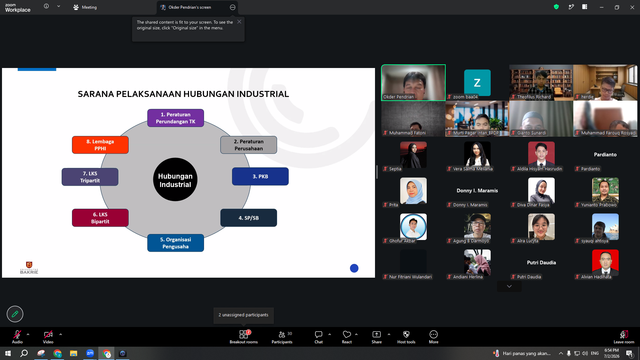Expand the React options arrow
This screenshot has height=360, width=640.
356,334
